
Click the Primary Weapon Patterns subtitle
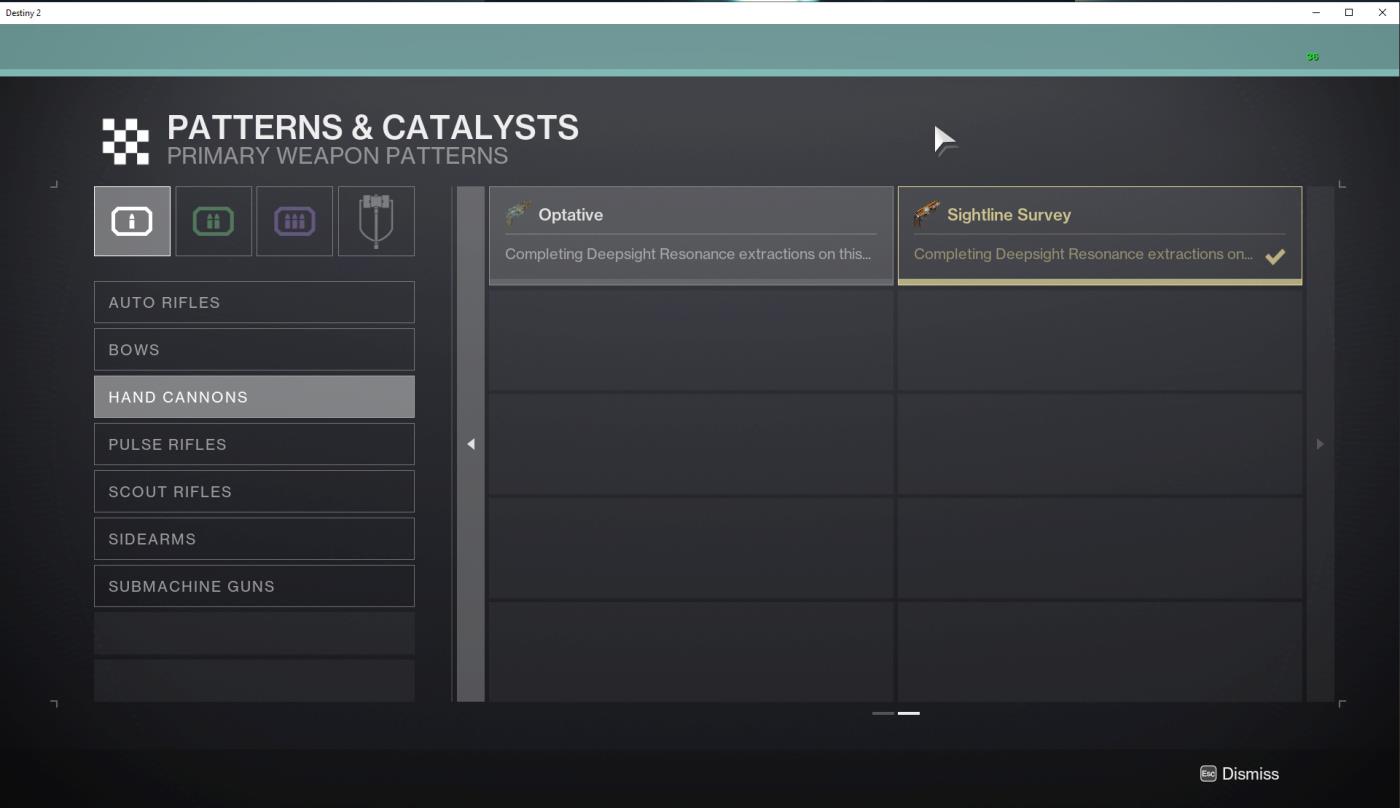pos(337,156)
